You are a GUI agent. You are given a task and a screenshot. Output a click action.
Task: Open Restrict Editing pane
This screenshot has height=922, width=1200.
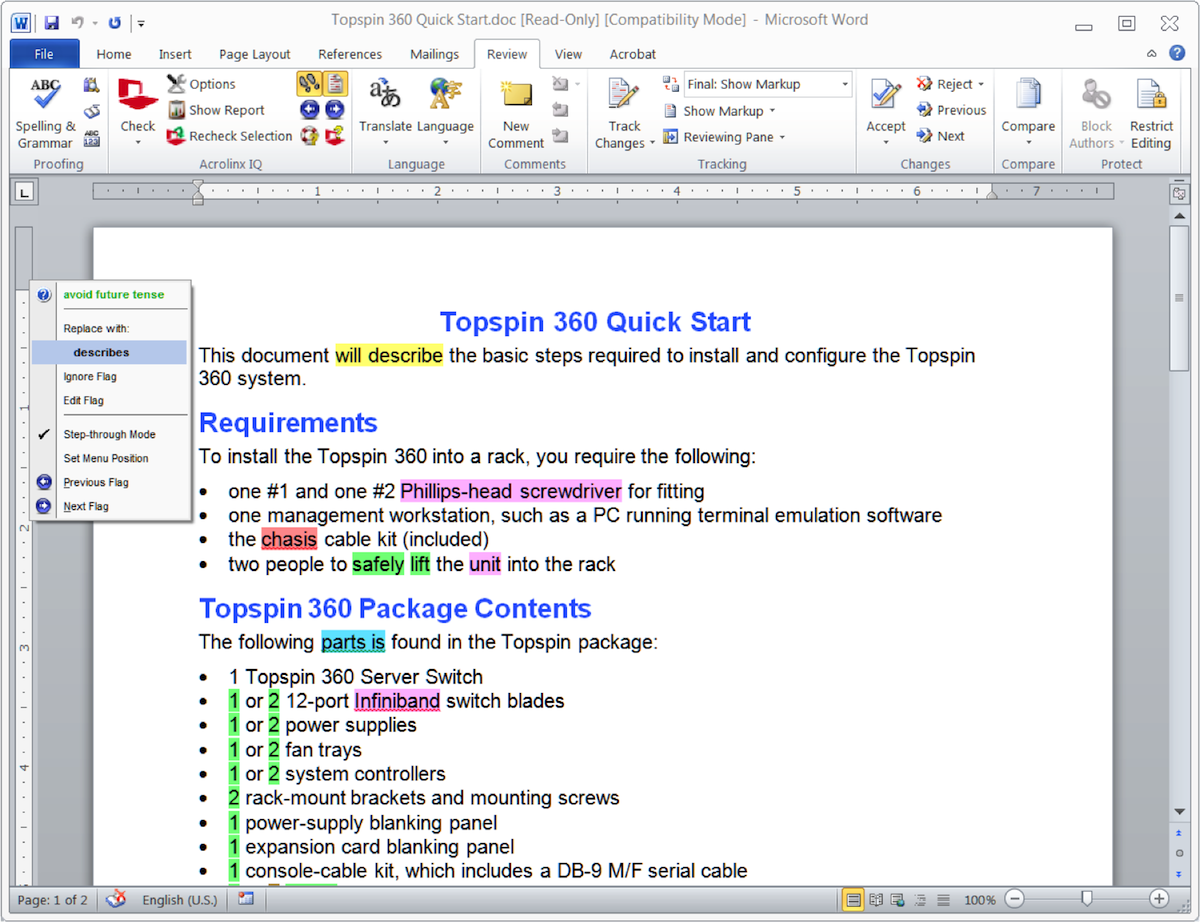coord(1151,113)
